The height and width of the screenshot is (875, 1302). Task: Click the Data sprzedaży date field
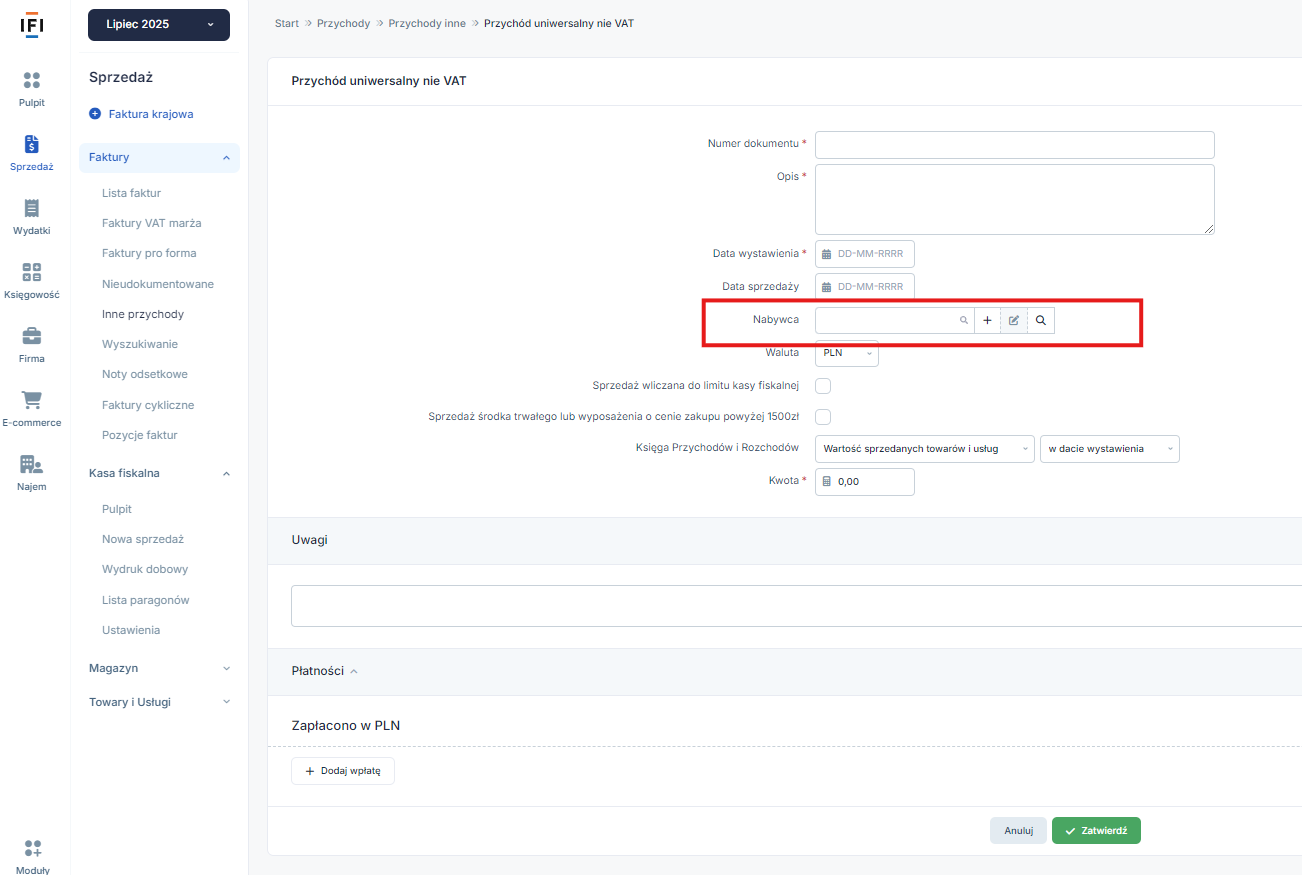click(865, 287)
